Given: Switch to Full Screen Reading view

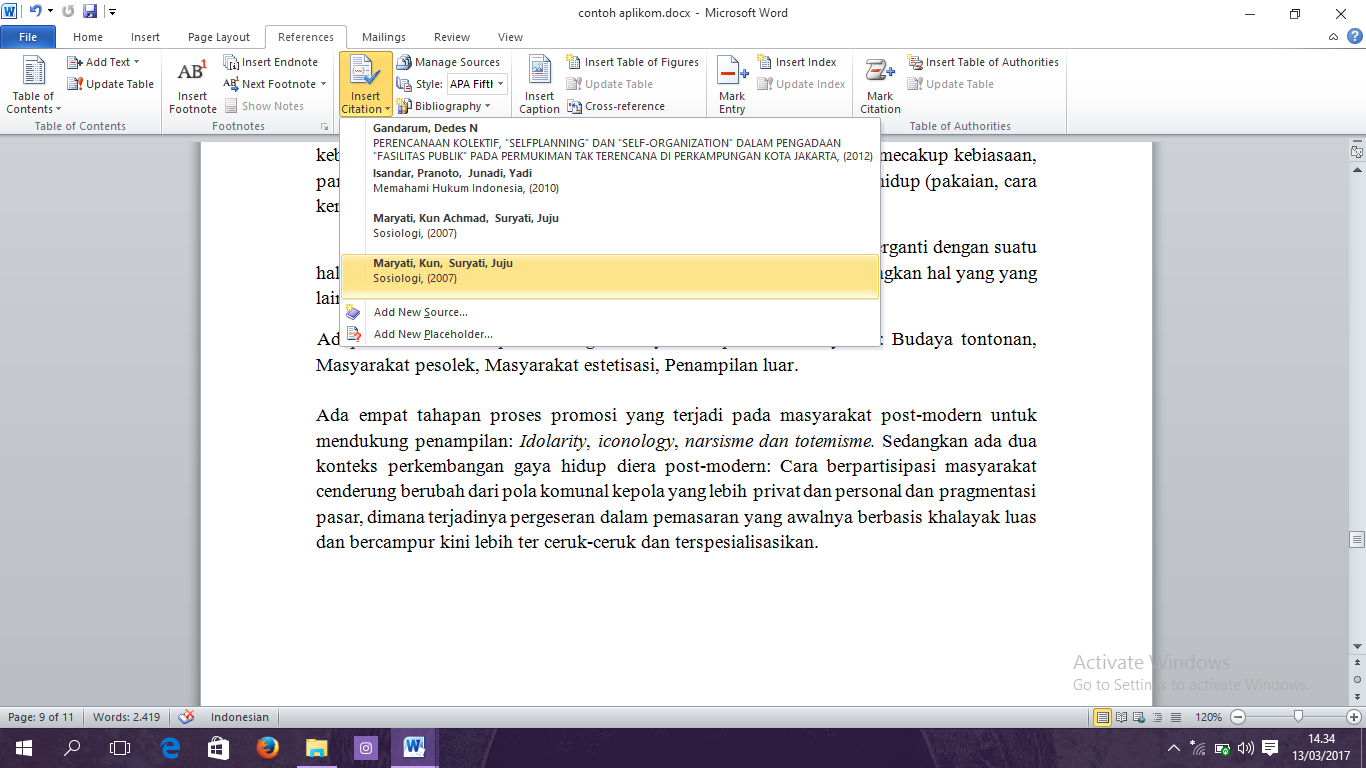Looking at the screenshot, I should pyautogui.click(x=1122, y=717).
